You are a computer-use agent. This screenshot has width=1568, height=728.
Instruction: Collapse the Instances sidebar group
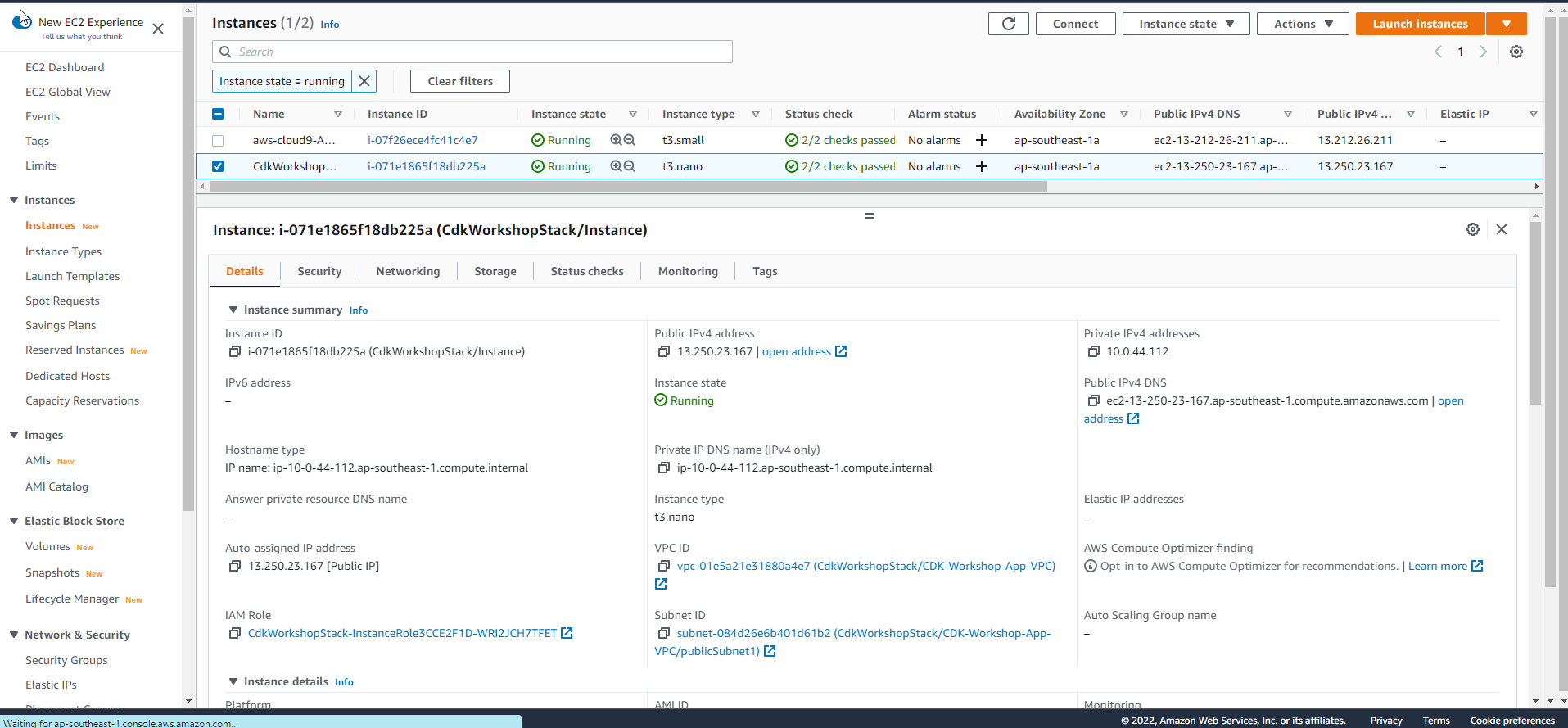point(14,200)
